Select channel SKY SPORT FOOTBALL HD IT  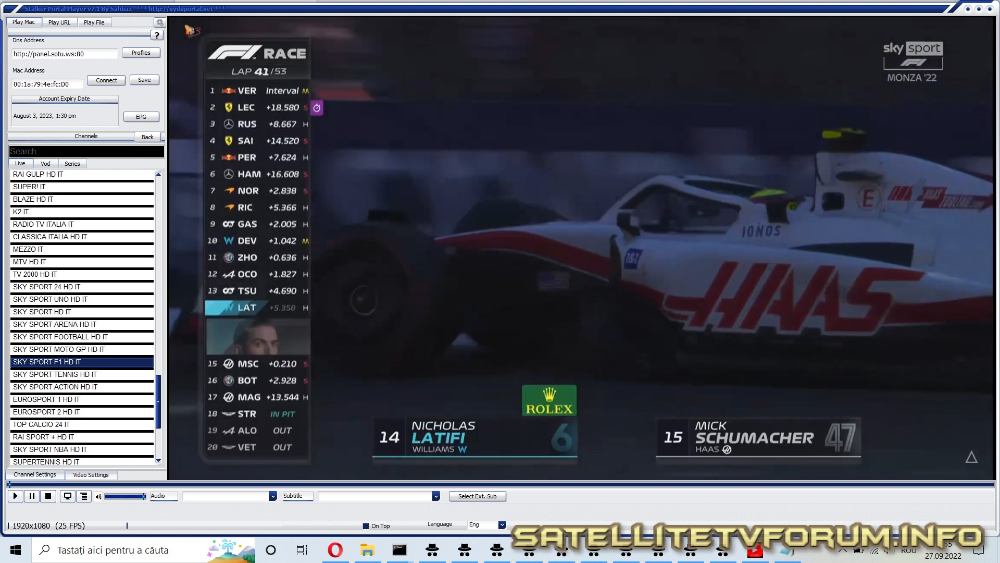pos(82,337)
